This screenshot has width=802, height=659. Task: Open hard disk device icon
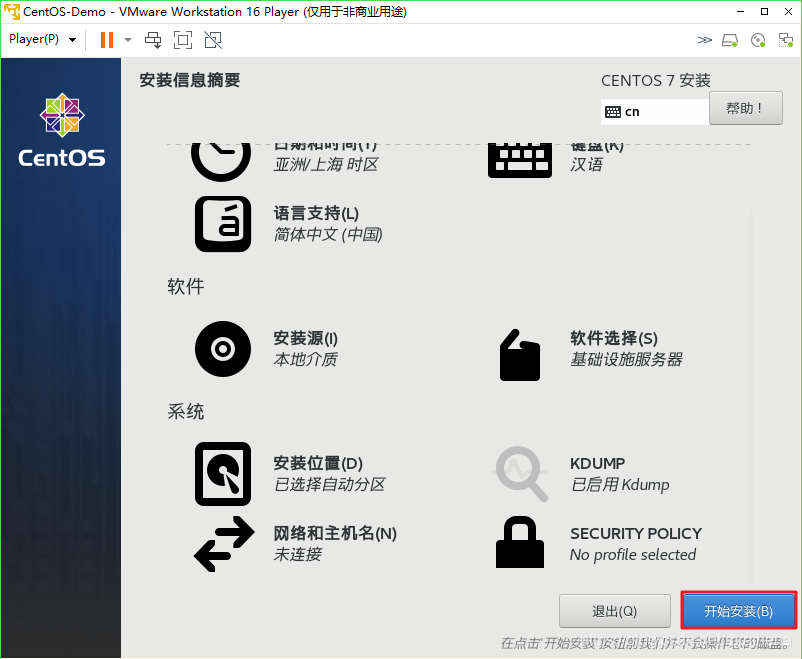pos(730,40)
